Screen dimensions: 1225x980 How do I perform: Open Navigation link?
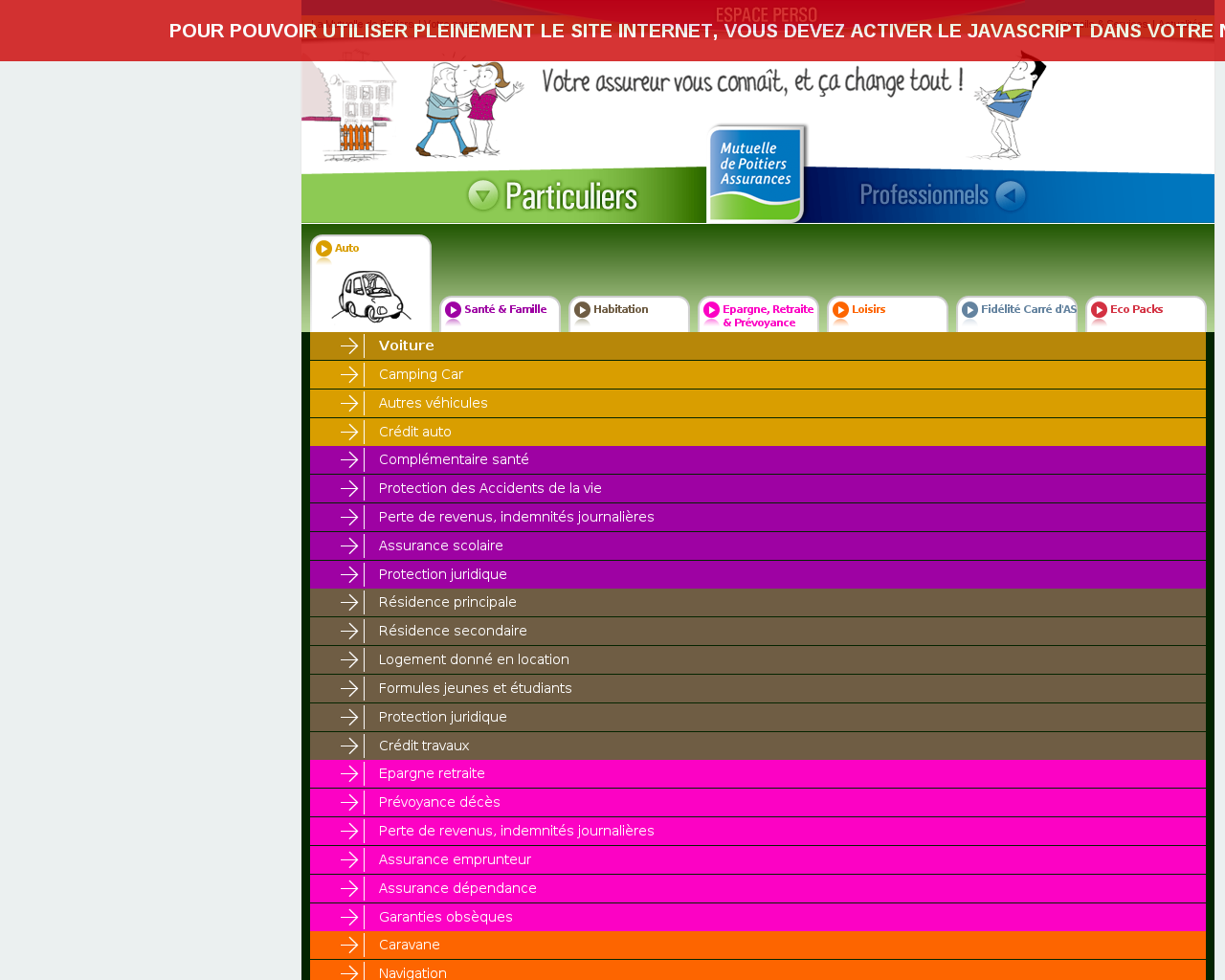(758, 970)
